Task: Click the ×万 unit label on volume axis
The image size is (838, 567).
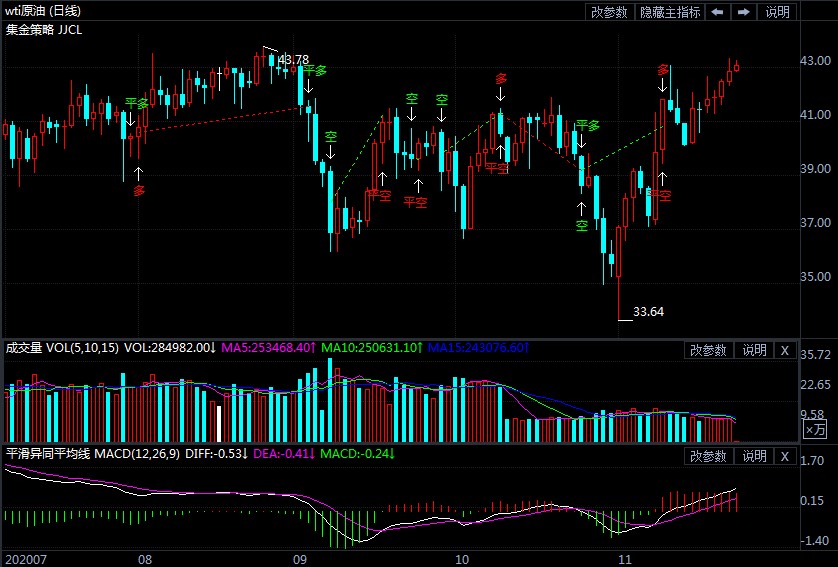Action: [815, 430]
